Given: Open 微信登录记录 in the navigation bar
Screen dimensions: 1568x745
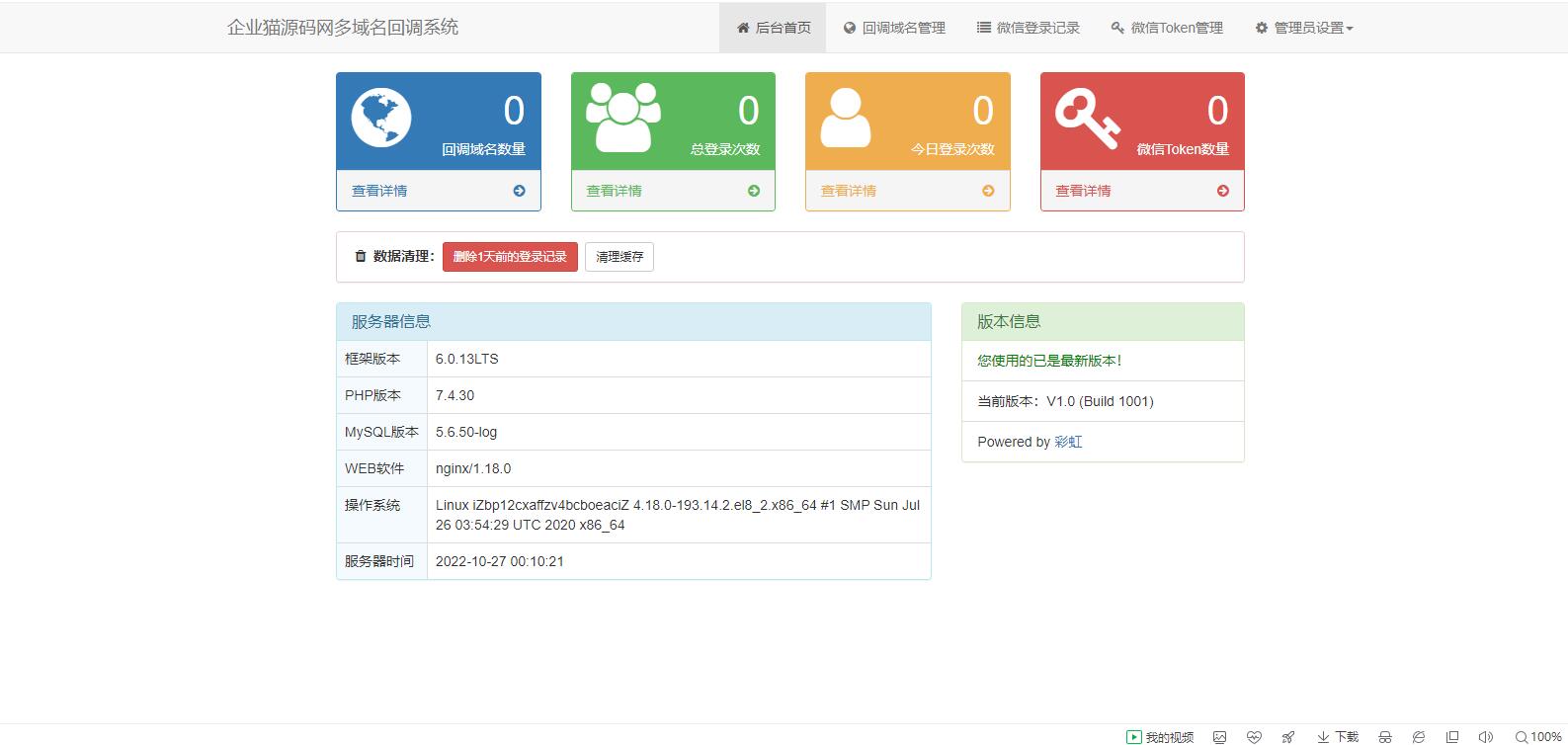Looking at the screenshot, I should tap(1029, 28).
